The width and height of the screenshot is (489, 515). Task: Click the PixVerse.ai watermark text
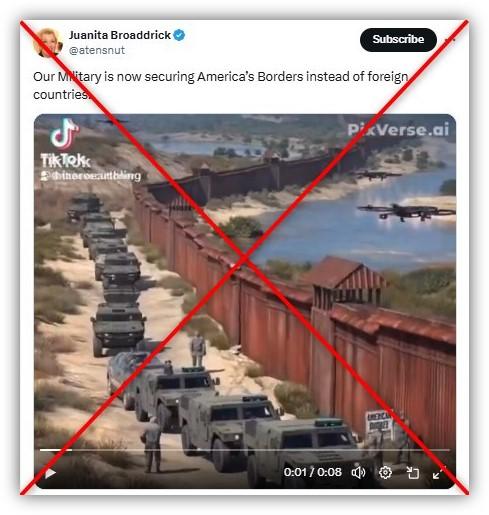point(398,130)
